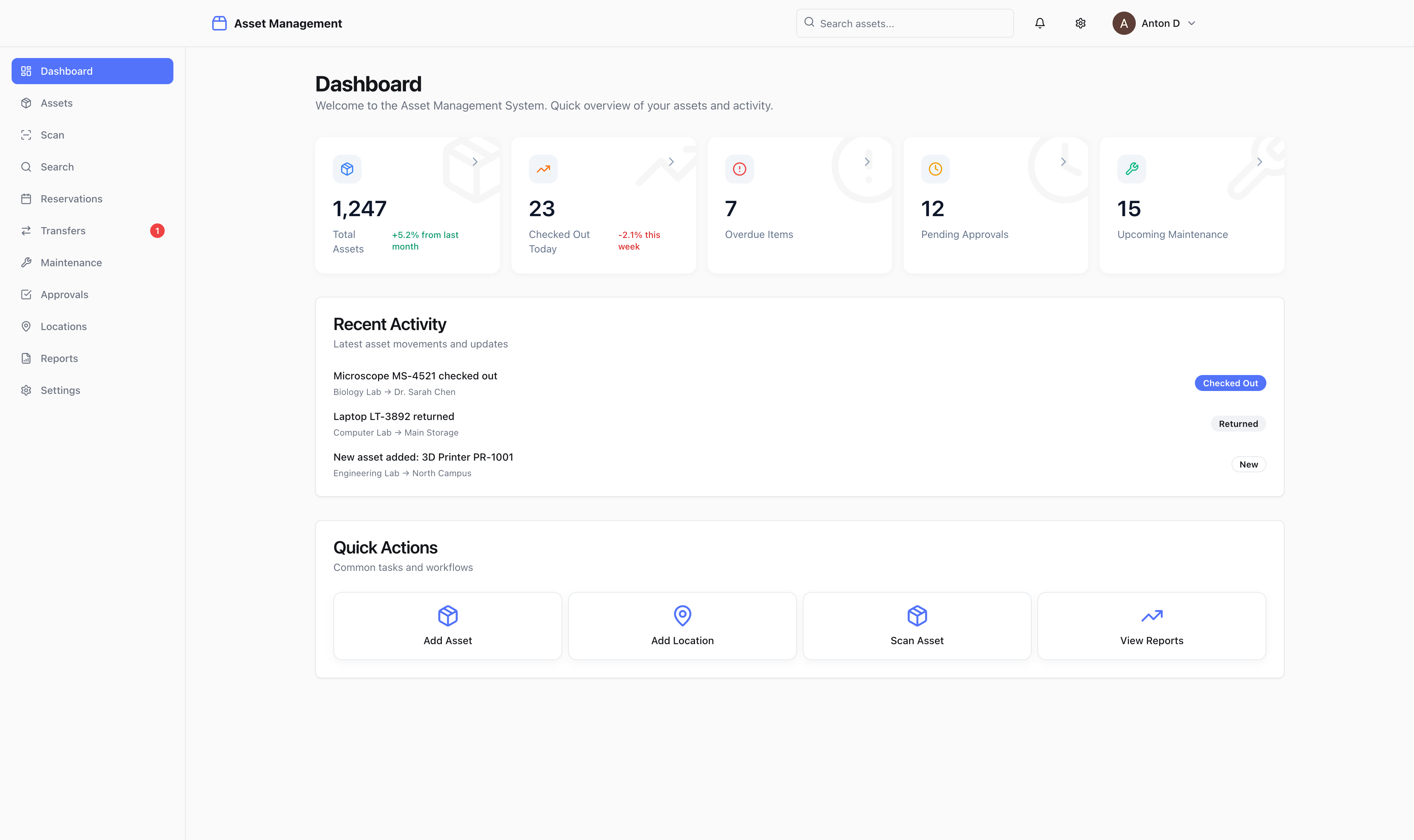This screenshot has height=840, width=1414.
Task: Click the New badge on 3D Printer entry
Action: (x=1249, y=464)
